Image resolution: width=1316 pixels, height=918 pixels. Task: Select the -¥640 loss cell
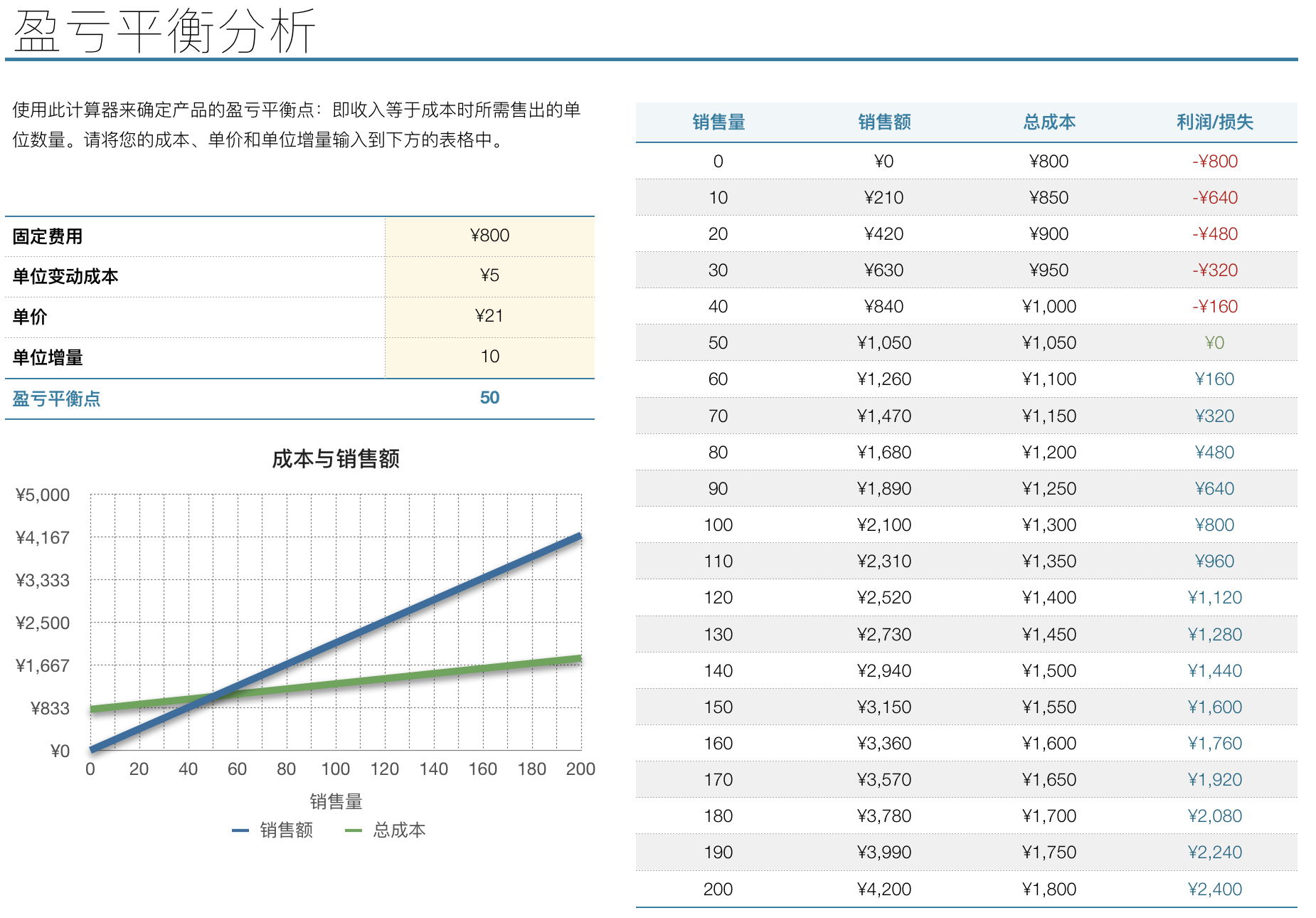point(1215,198)
